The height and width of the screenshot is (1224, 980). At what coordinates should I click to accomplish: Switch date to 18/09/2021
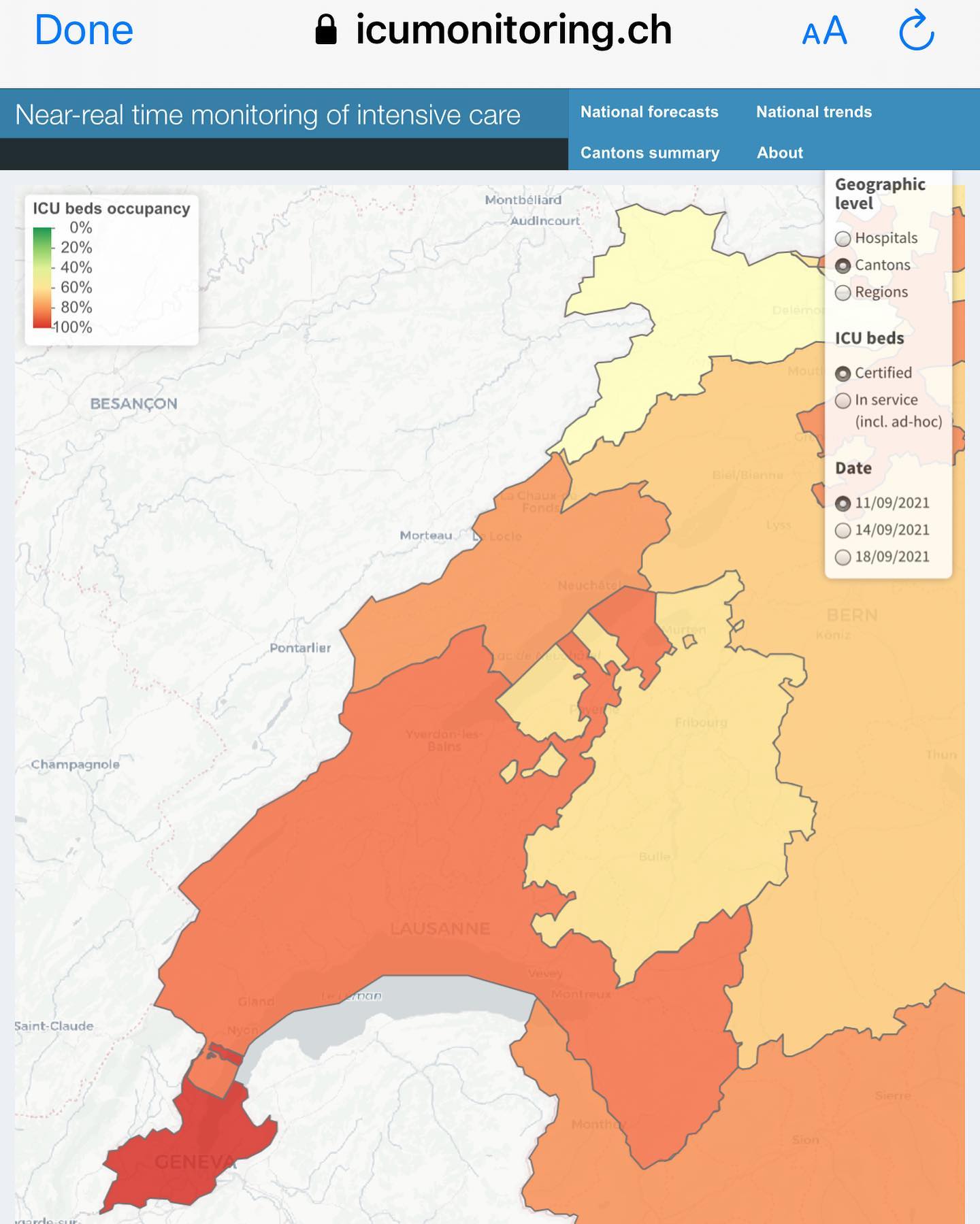pos(843,557)
